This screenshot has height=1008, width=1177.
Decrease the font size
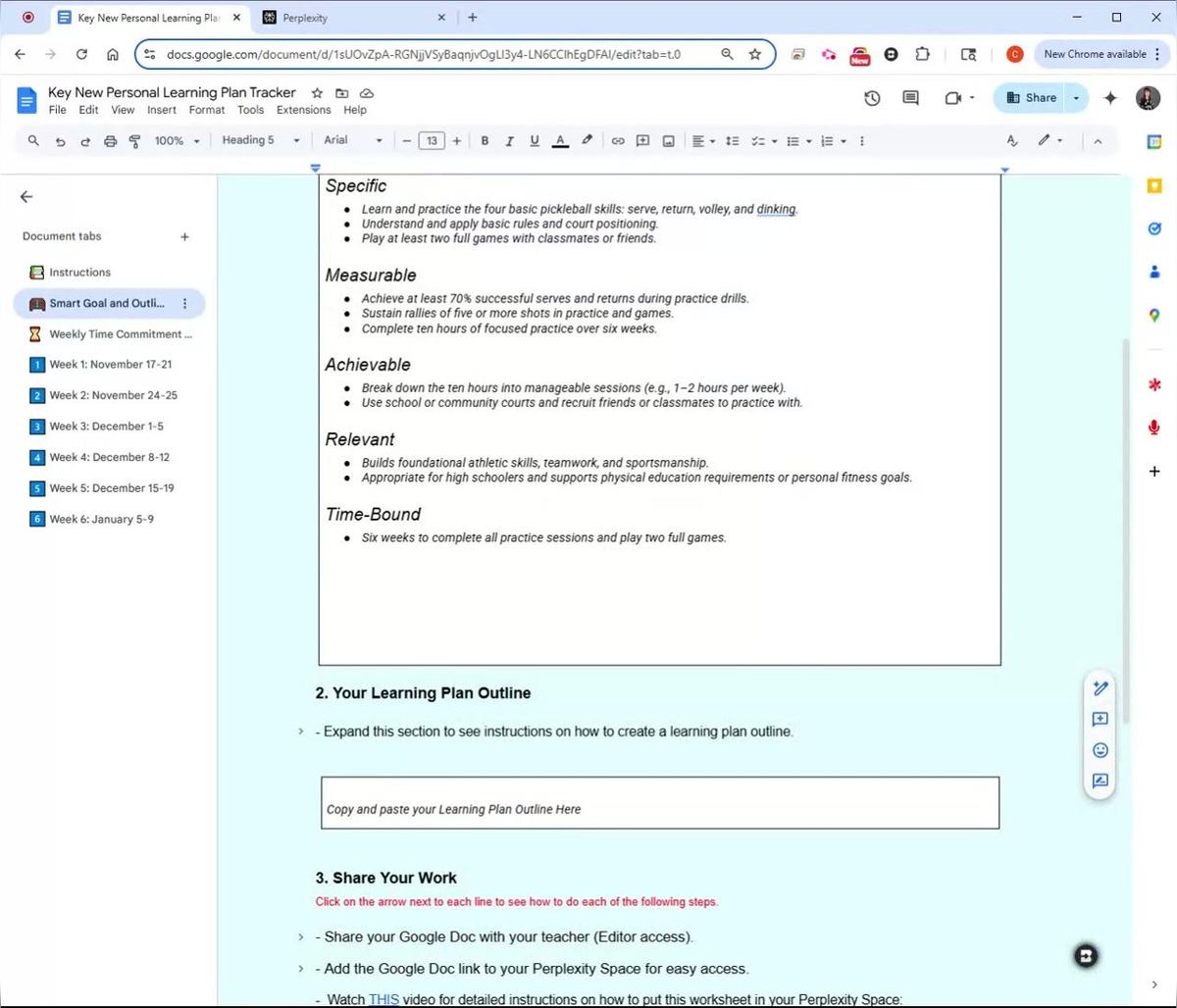click(407, 141)
